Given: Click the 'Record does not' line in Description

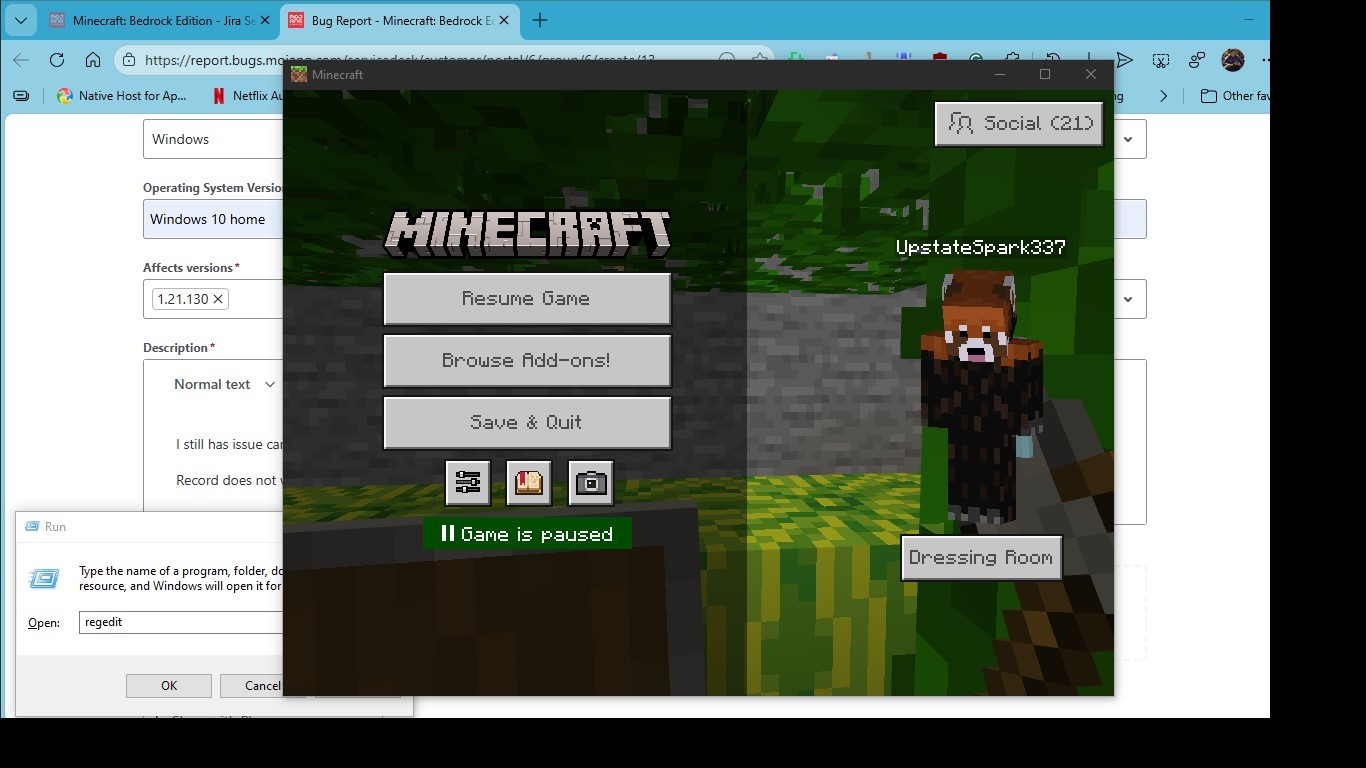Looking at the screenshot, I should (x=227, y=480).
